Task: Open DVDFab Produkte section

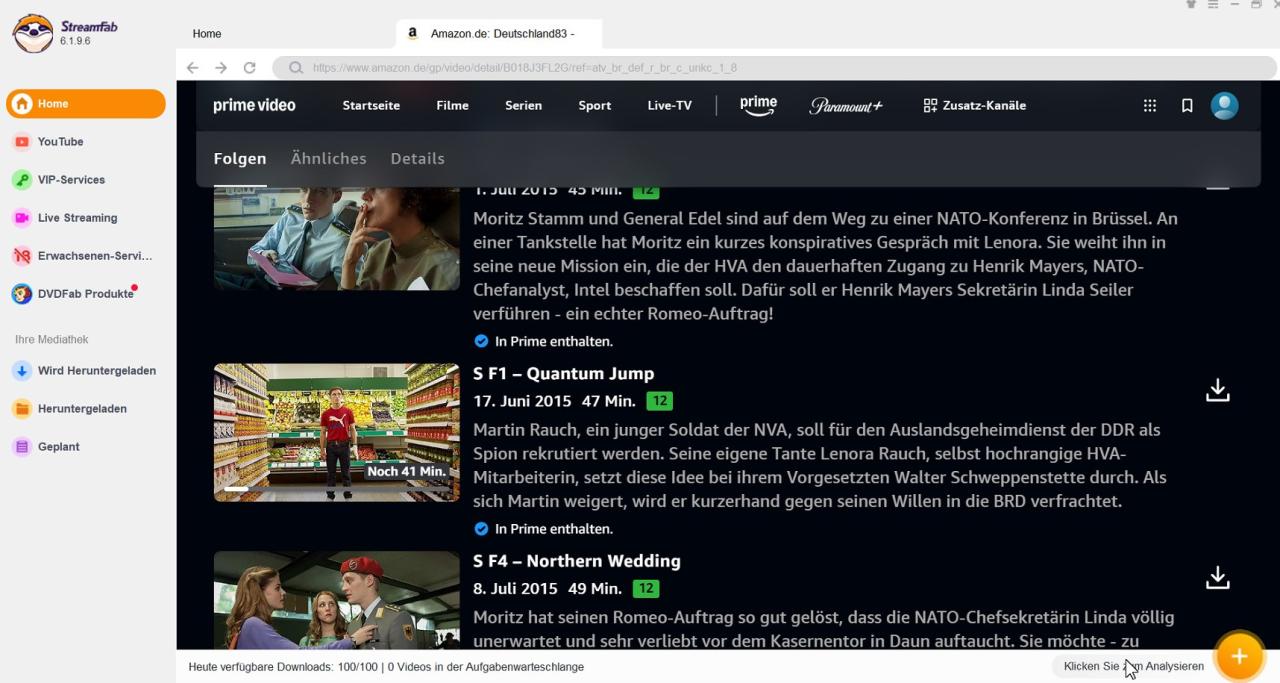Action: coord(85,294)
